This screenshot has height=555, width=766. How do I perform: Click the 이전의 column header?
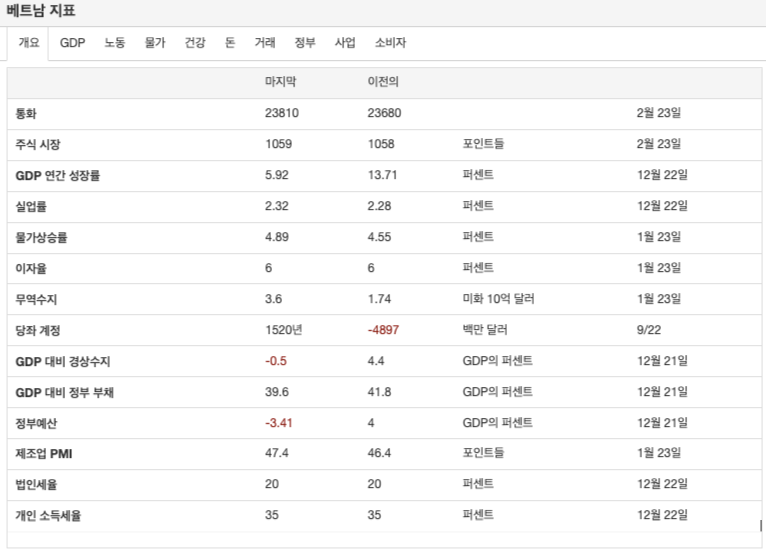point(383,82)
